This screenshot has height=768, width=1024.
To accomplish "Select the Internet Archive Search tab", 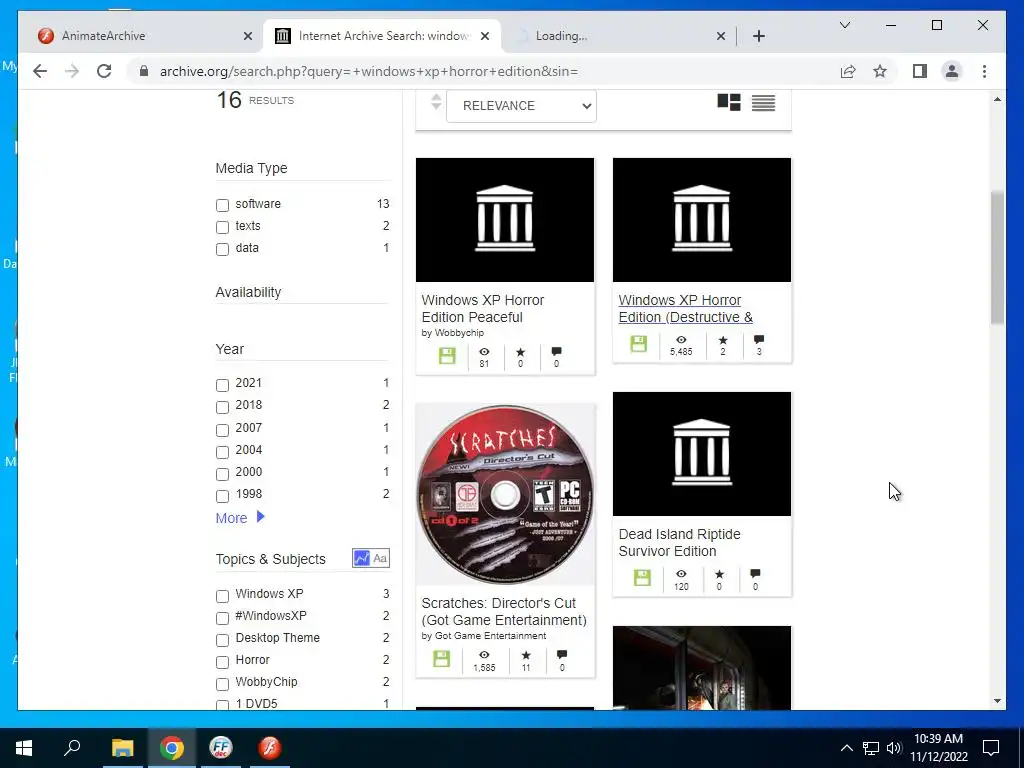I will point(384,36).
